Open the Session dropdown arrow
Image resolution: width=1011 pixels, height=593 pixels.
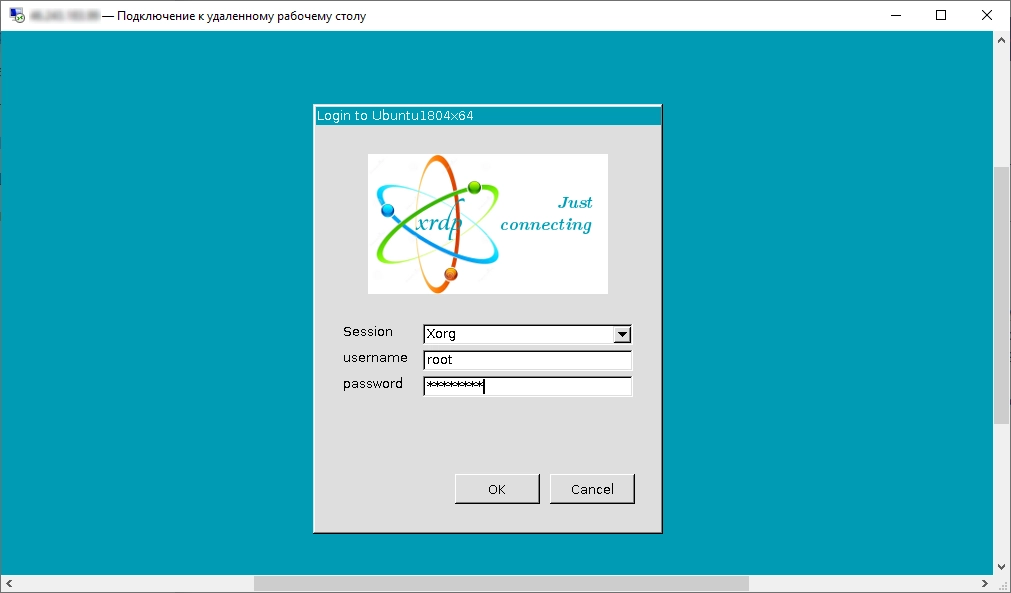(x=622, y=335)
